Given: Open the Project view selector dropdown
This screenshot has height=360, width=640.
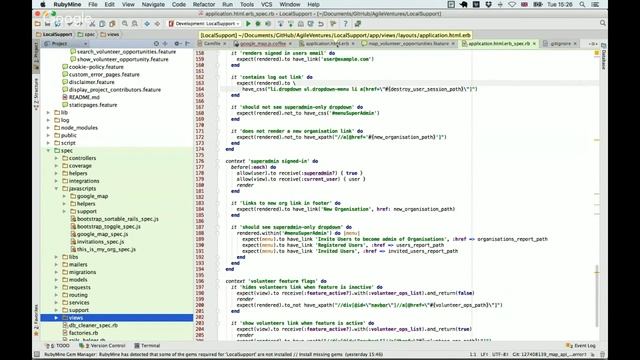Looking at the screenshot, I should tap(66, 43).
